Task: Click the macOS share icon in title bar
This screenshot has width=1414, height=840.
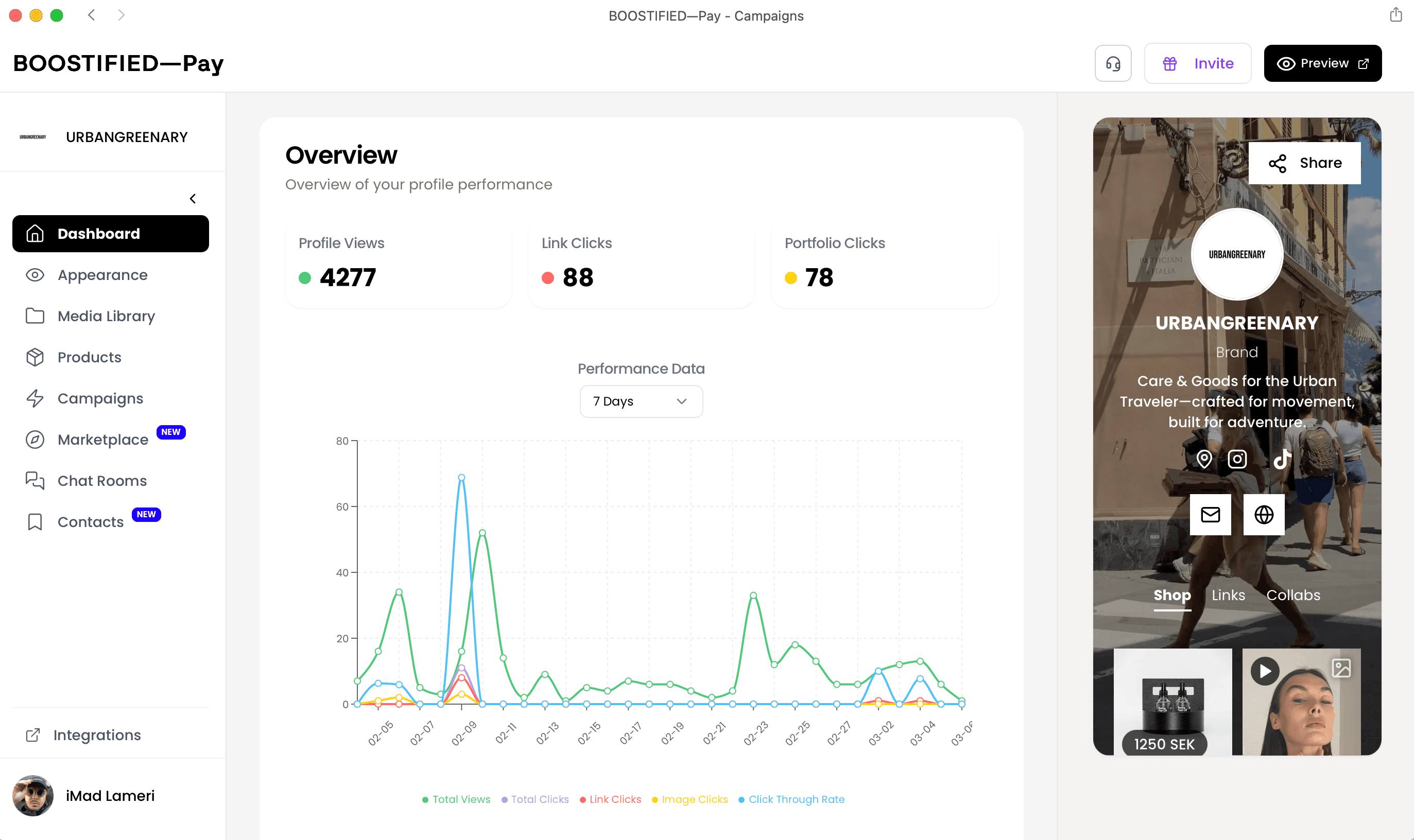Action: tap(1395, 15)
